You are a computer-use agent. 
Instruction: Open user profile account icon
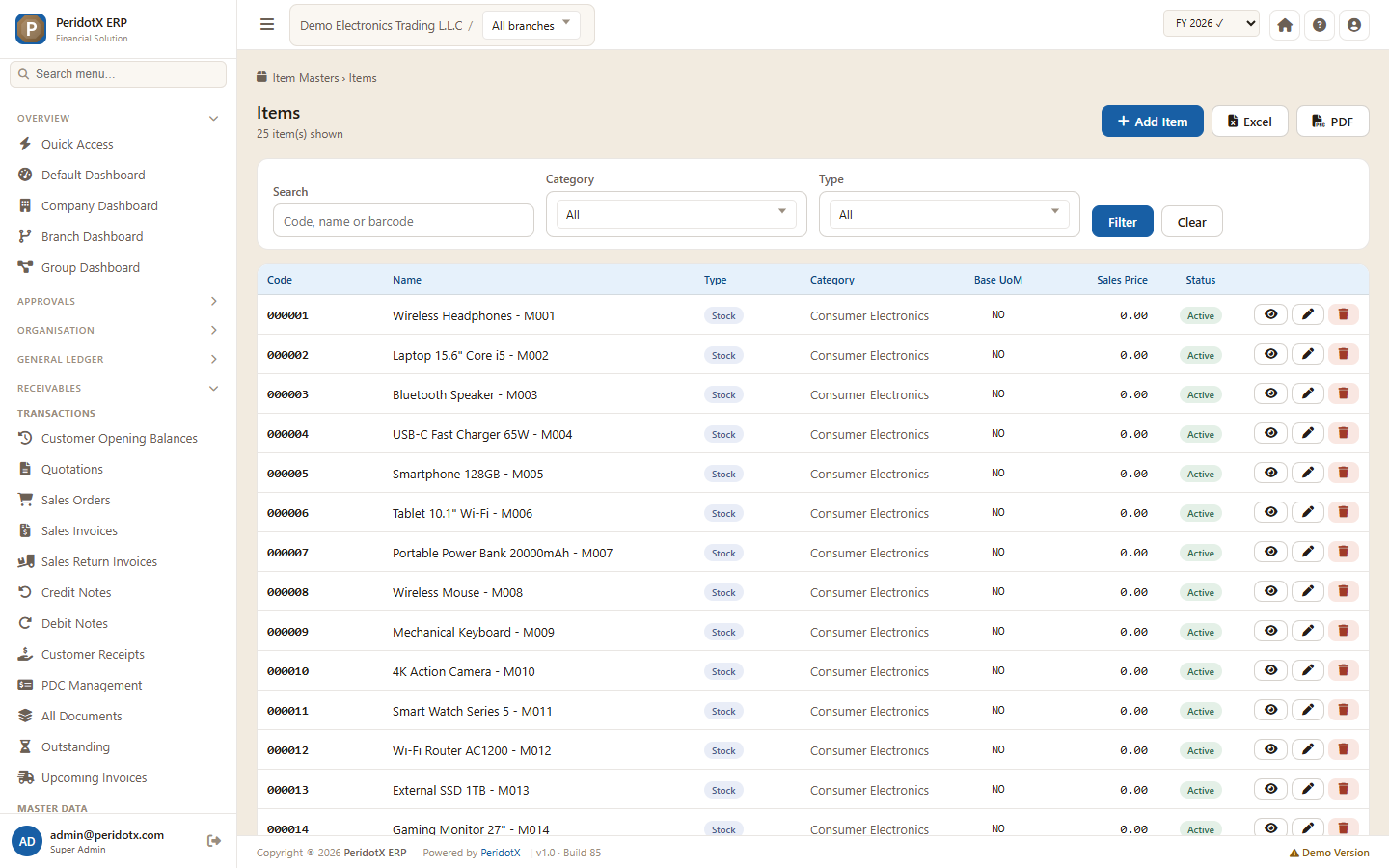[x=1354, y=25]
